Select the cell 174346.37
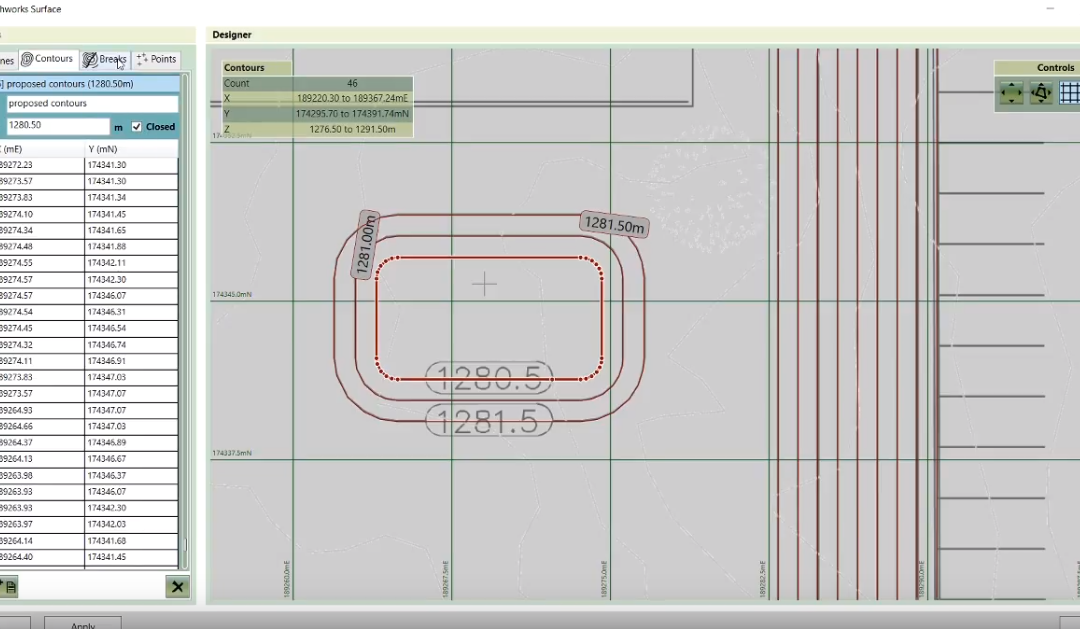 (131, 475)
